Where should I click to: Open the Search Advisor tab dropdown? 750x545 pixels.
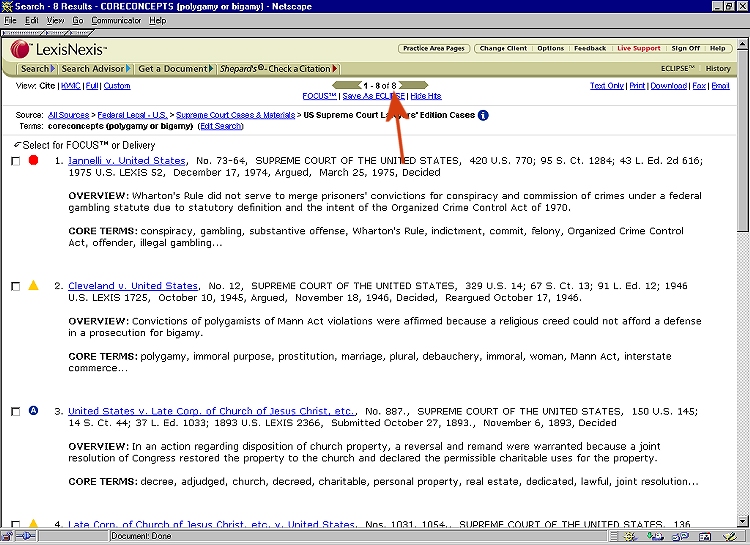click(x=95, y=69)
